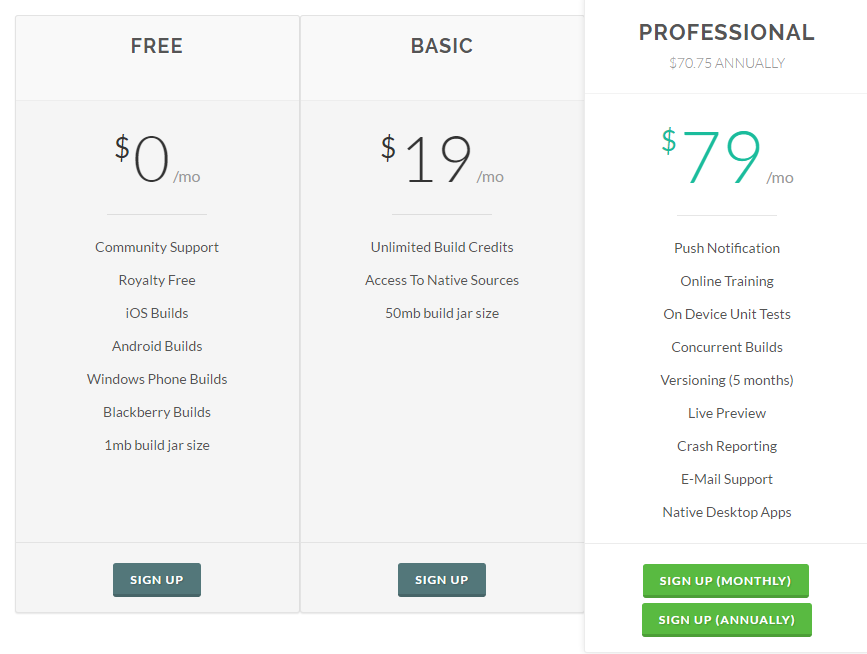This screenshot has height=654, width=867.
Task: Select the PROFESSIONAL plan heading
Action: (727, 32)
